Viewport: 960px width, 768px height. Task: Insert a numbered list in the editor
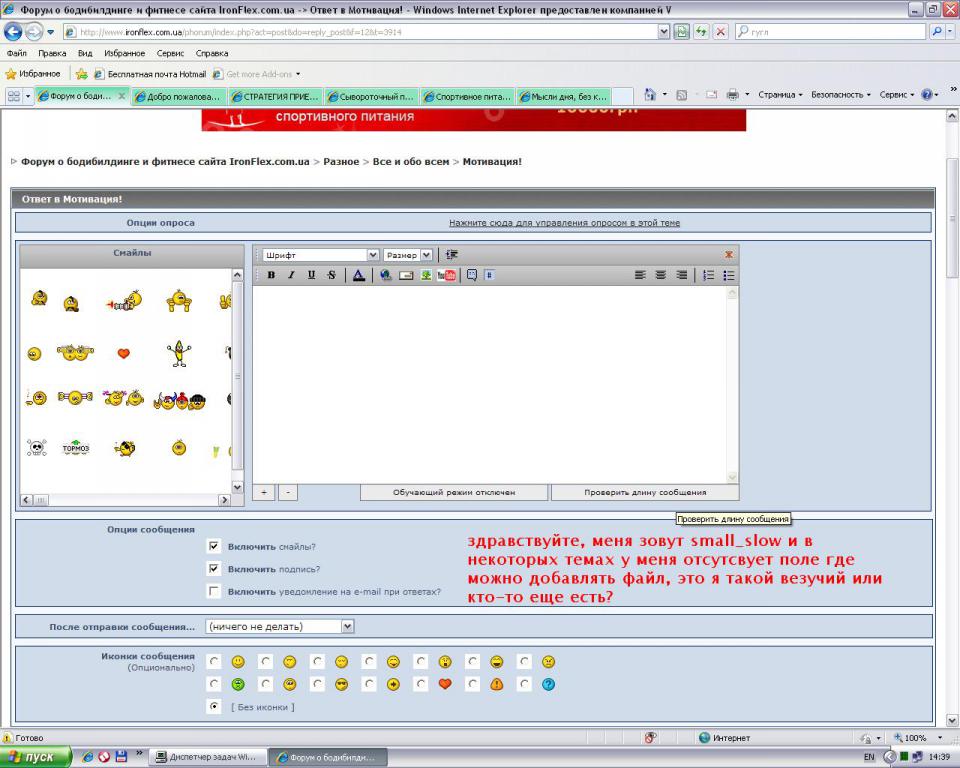[708, 275]
